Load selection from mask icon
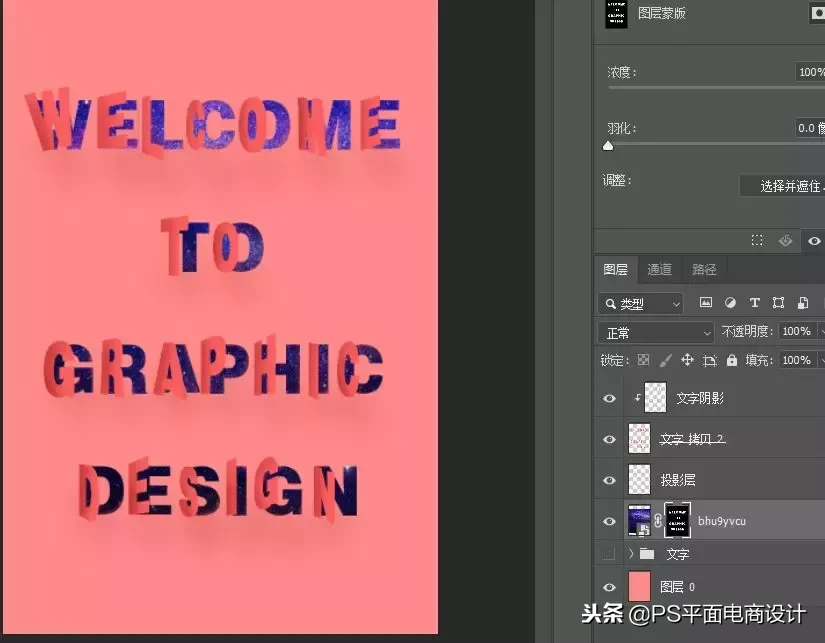The image size is (825, 643). pos(757,240)
